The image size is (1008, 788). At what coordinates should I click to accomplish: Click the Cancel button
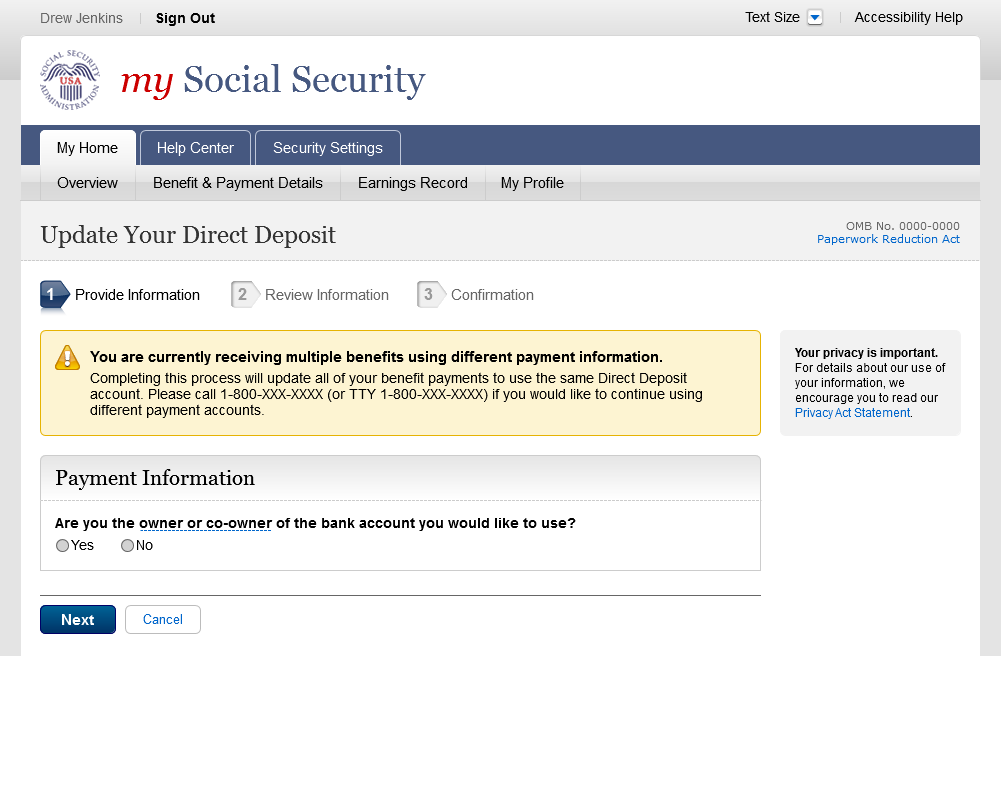click(162, 620)
